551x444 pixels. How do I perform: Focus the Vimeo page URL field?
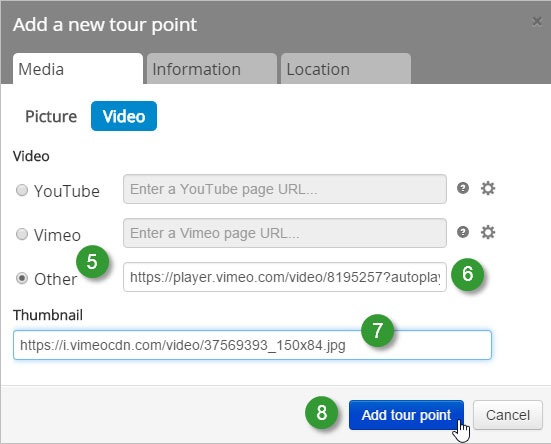tap(285, 233)
